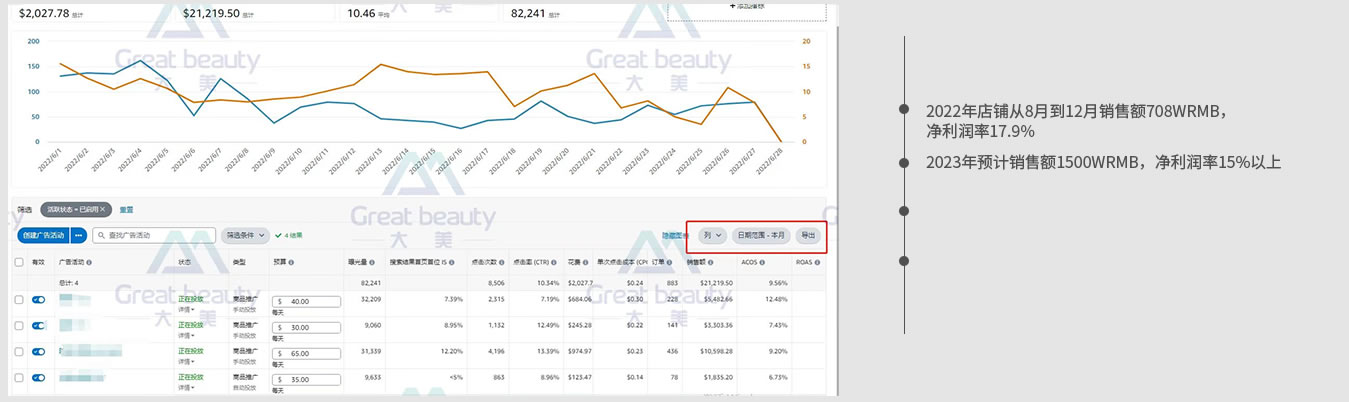Click the three-dot more options button

78,236
